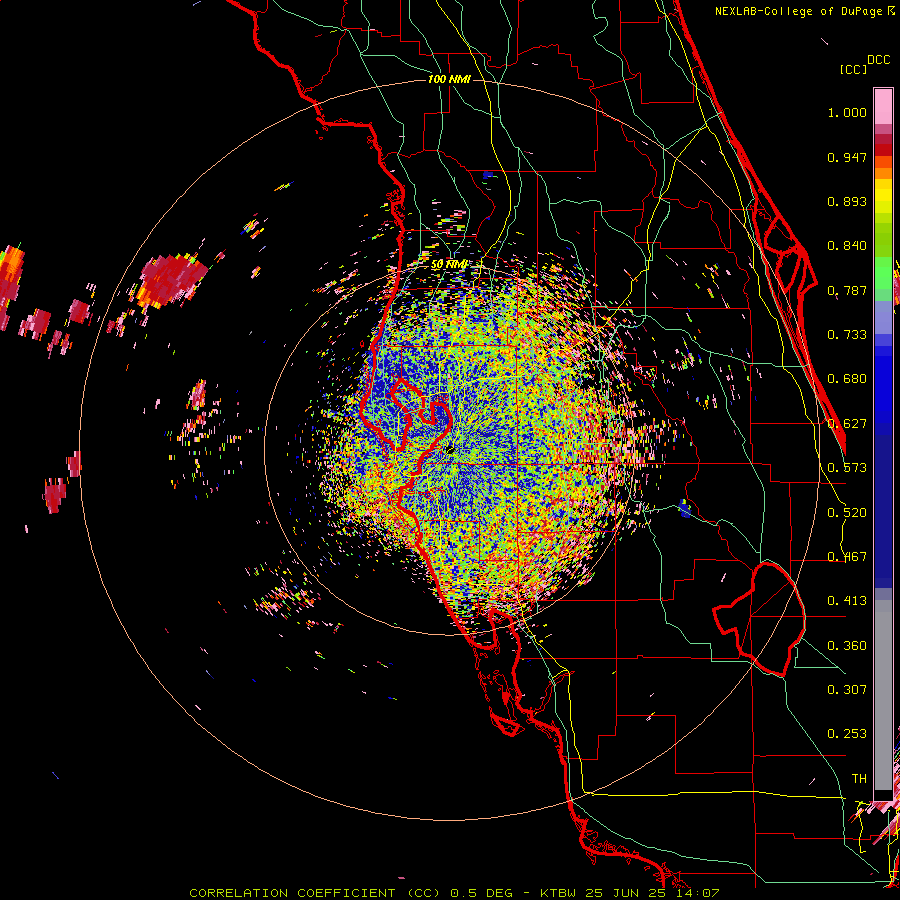Click the DCC product label above the color bar
The image size is (900, 900).
tap(878, 60)
